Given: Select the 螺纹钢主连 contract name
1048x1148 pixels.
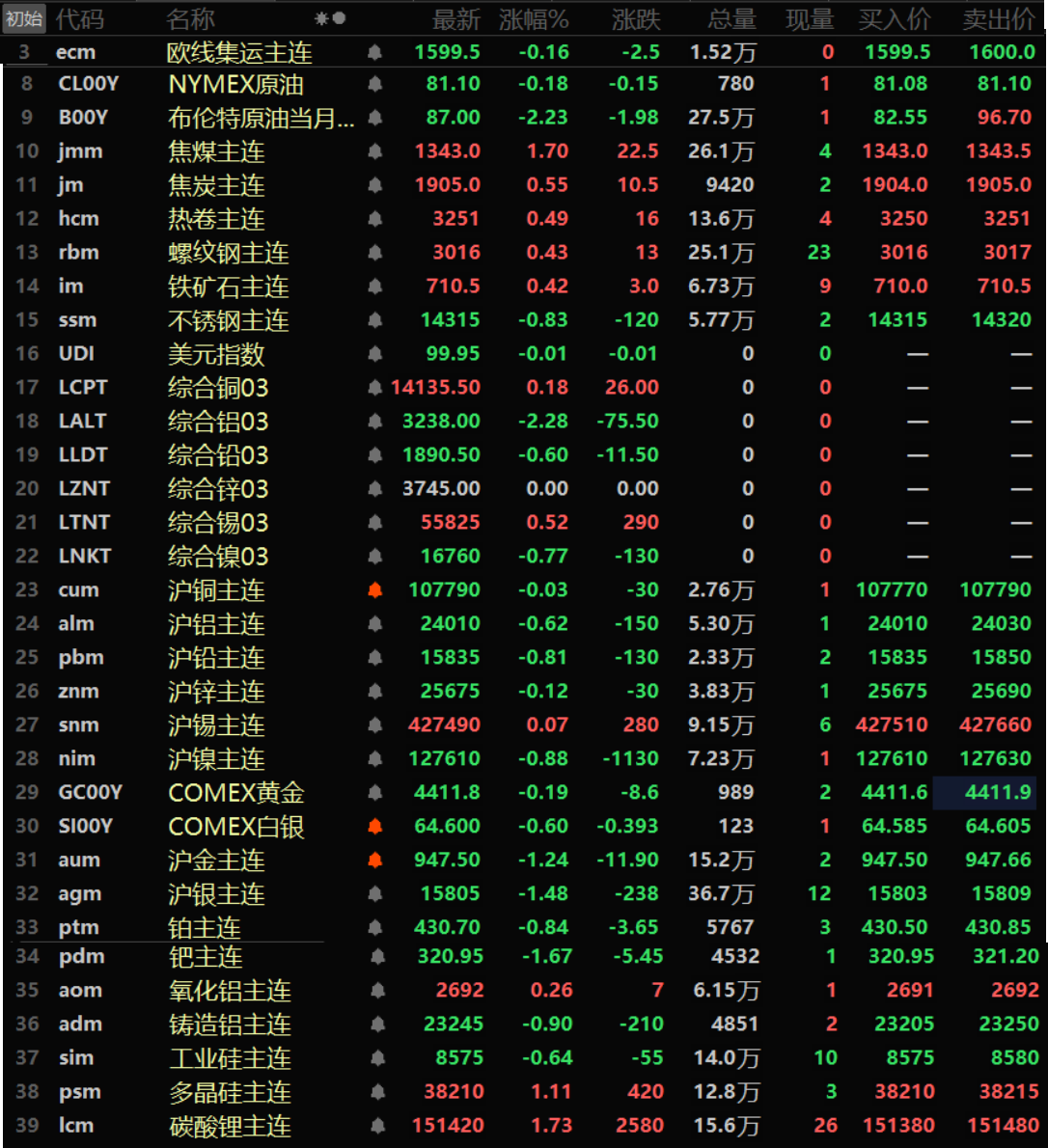Looking at the screenshot, I should click(229, 253).
